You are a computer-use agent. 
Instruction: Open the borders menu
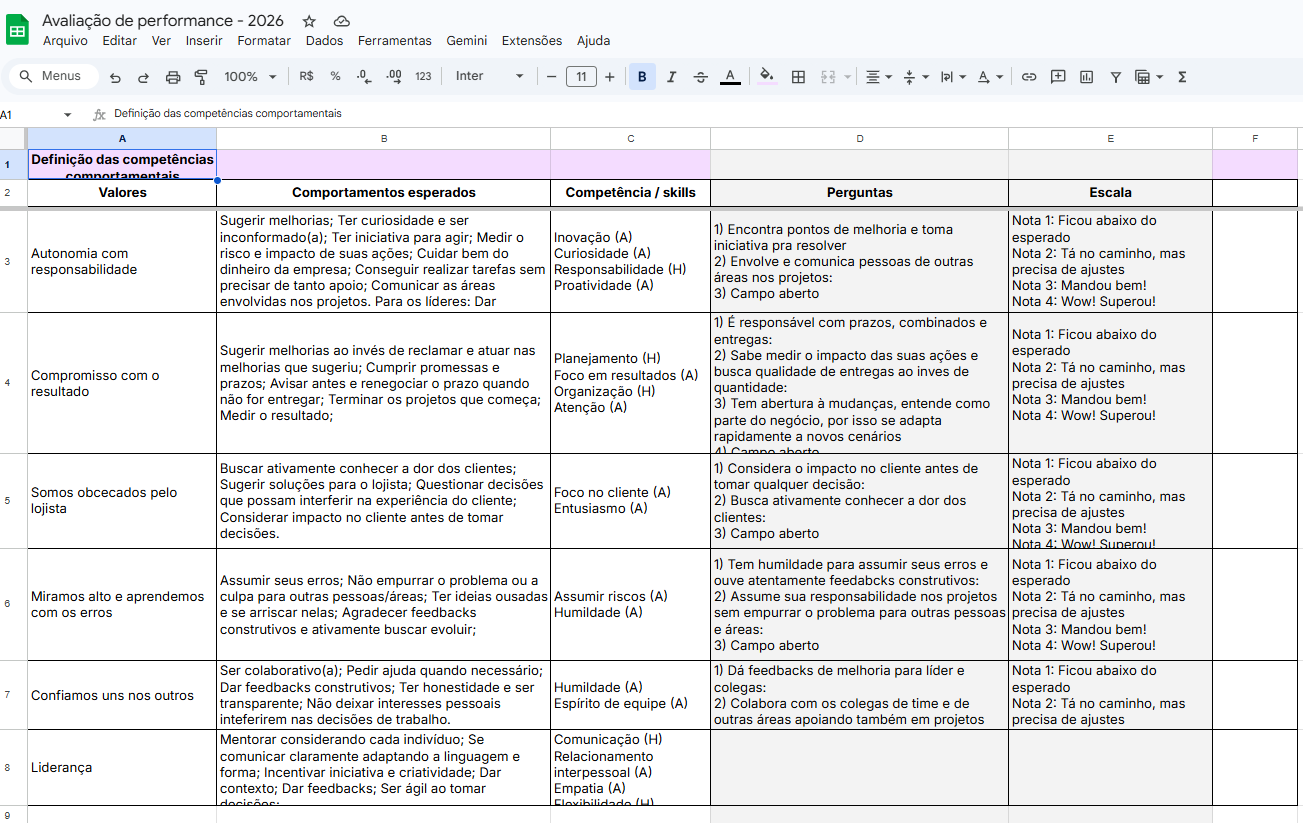tap(798, 77)
